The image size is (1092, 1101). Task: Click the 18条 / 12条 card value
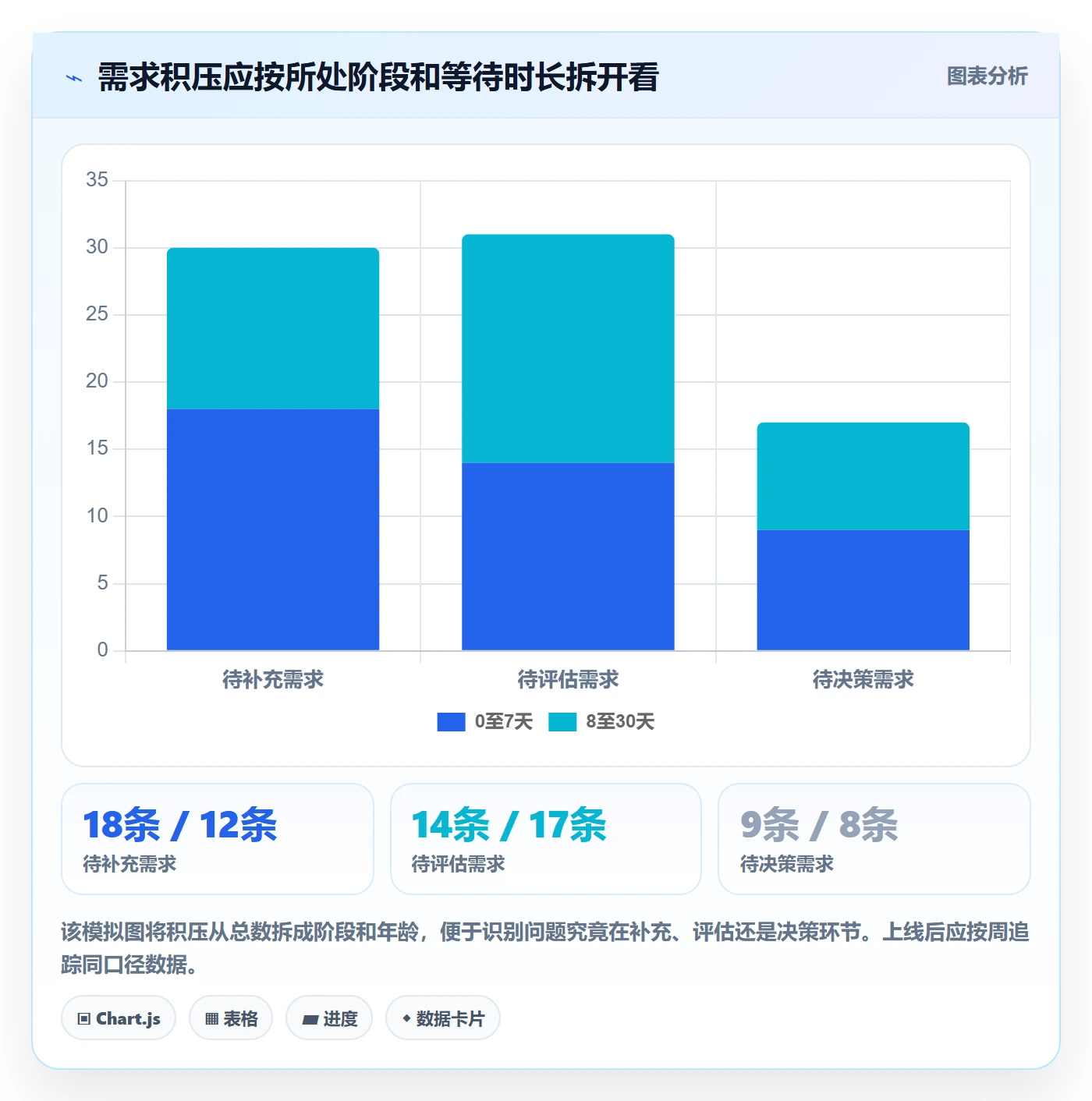pyautogui.click(x=180, y=825)
